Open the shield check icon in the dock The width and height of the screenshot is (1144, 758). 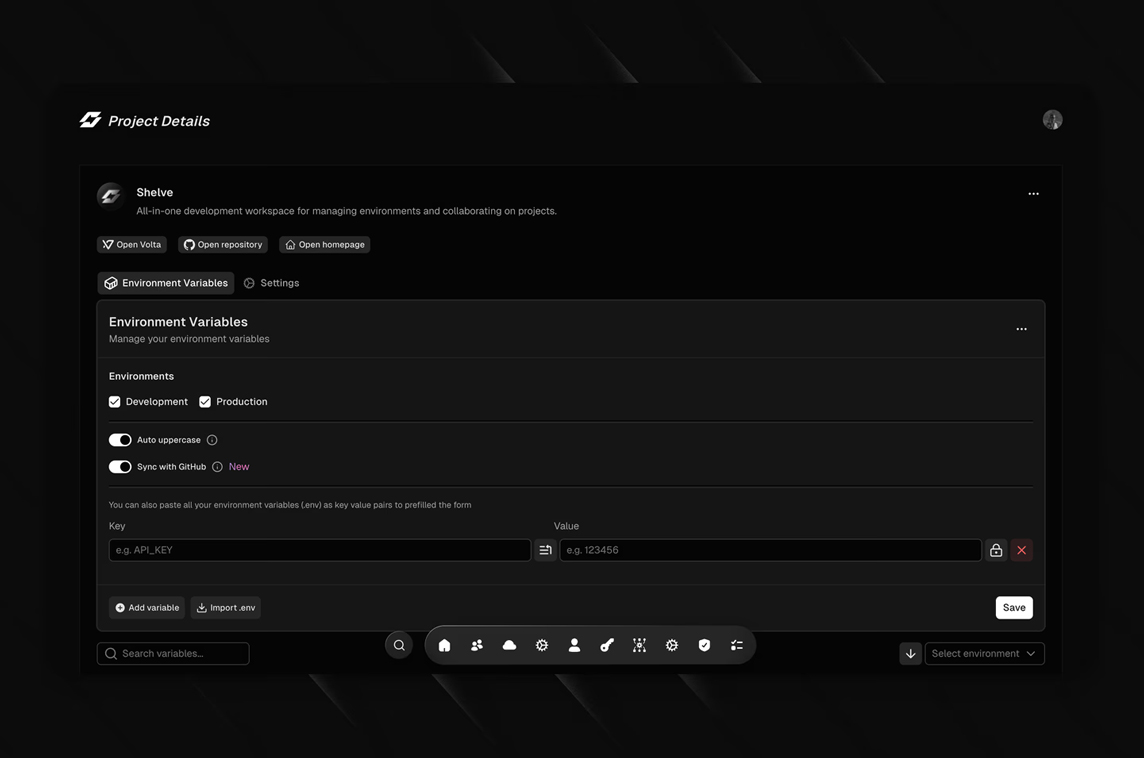(704, 645)
